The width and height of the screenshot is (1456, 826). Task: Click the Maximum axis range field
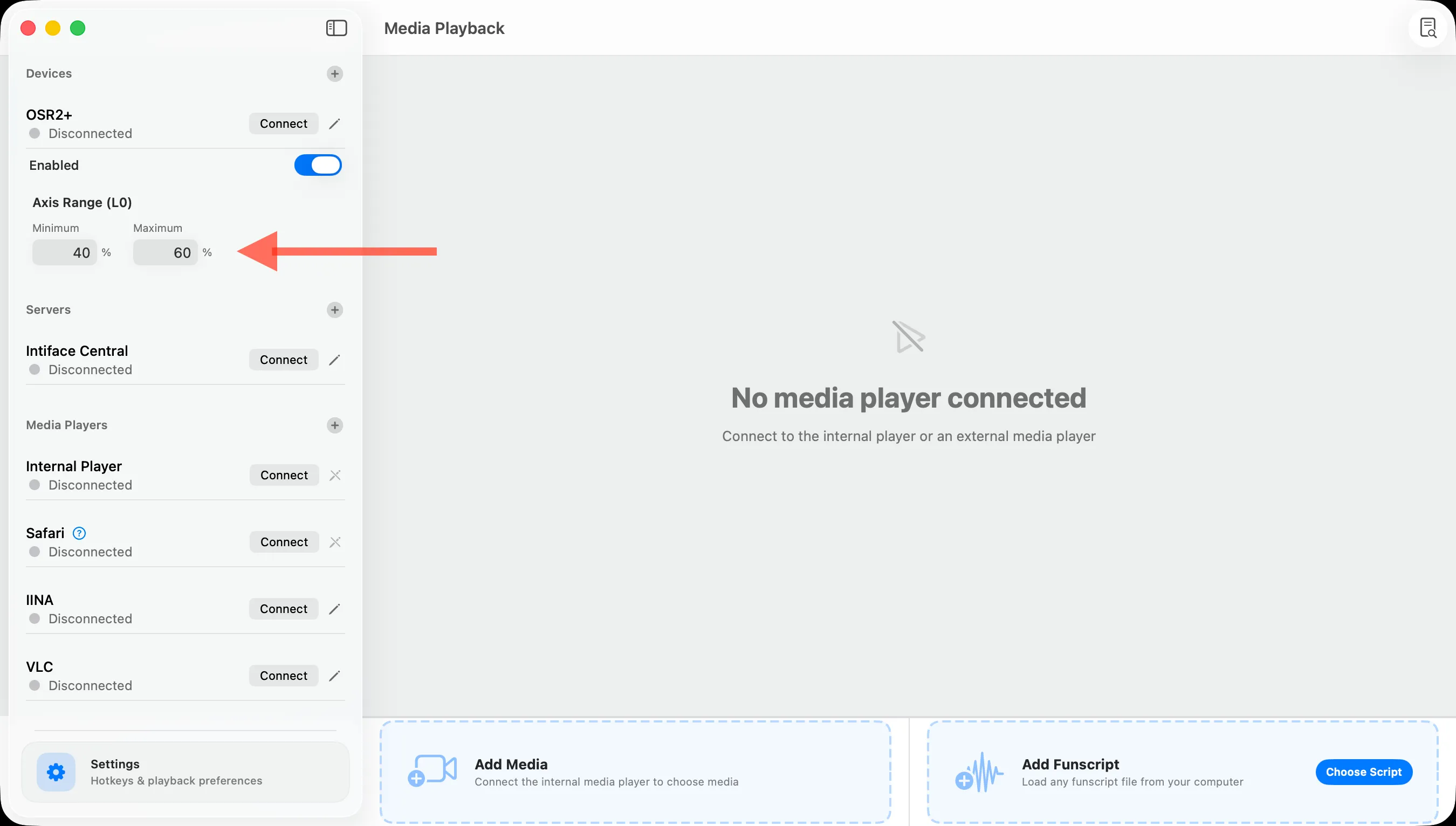point(165,252)
